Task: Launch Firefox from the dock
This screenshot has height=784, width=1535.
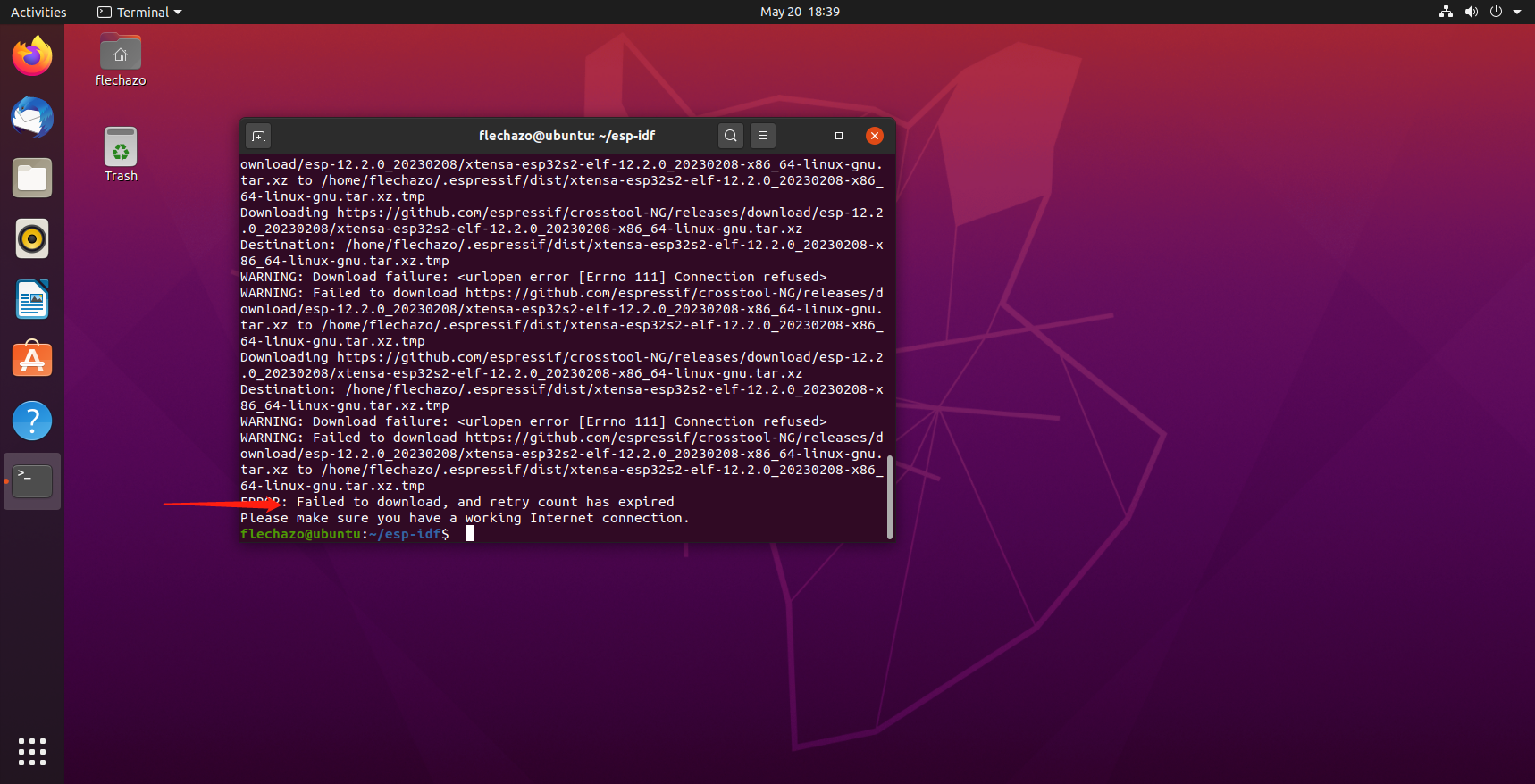Action: coord(32,57)
